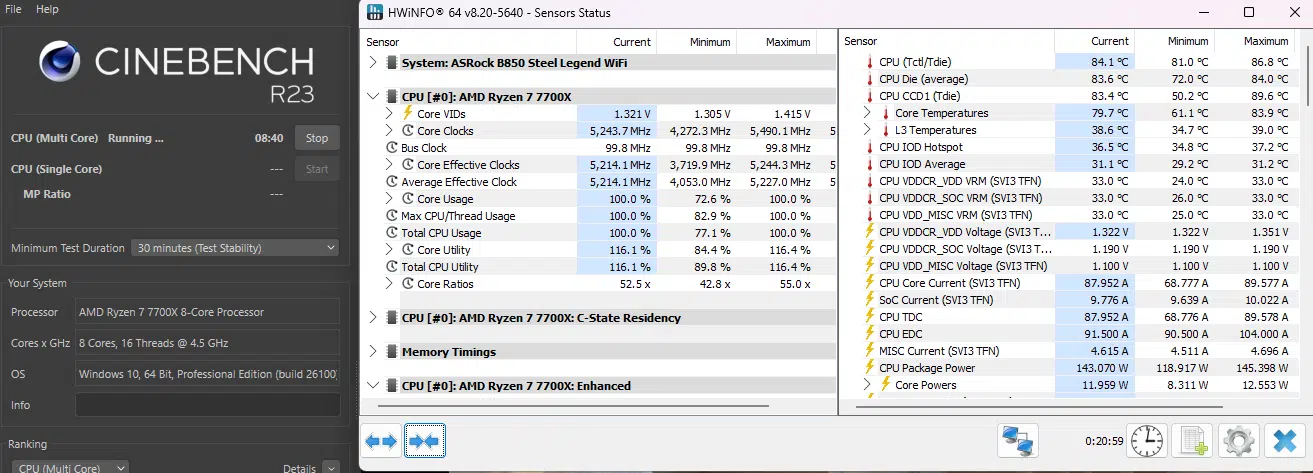The image size is (1313, 473).
Task: Start logging with the sheet-plus icon
Action: click(1193, 440)
